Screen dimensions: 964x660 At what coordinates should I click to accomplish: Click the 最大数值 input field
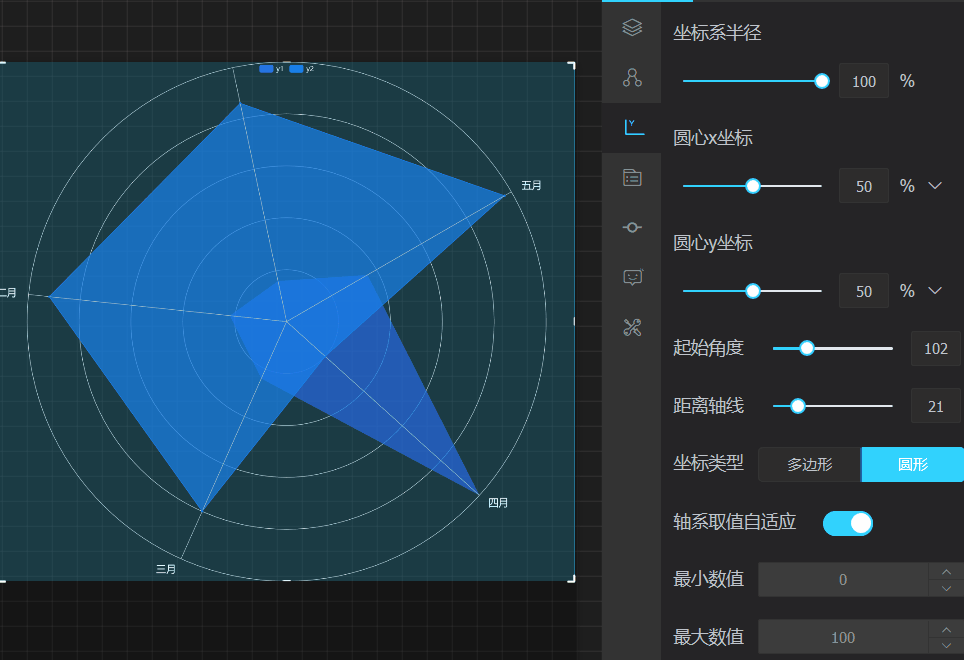[x=843, y=637]
